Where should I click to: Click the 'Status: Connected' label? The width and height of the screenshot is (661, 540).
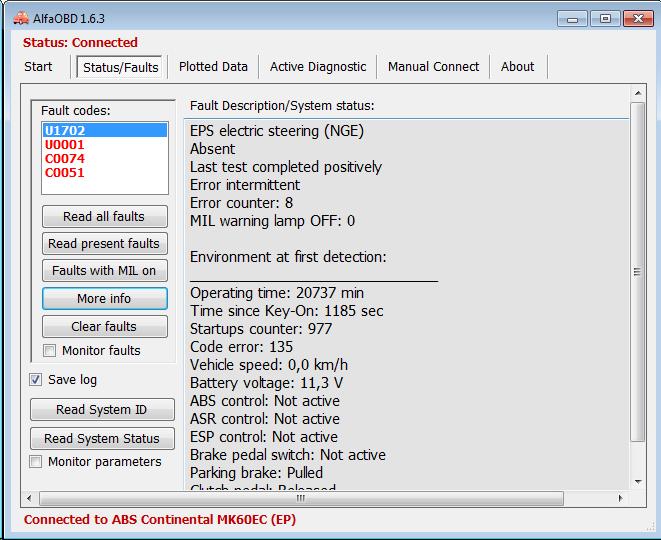click(x=80, y=43)
